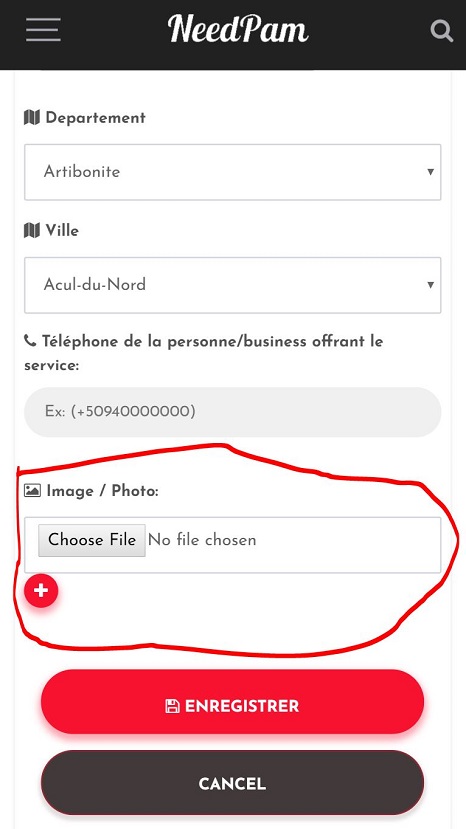Click the search magnifier icon
This screenshot has width=466, height=829.
tap(442, 31)
